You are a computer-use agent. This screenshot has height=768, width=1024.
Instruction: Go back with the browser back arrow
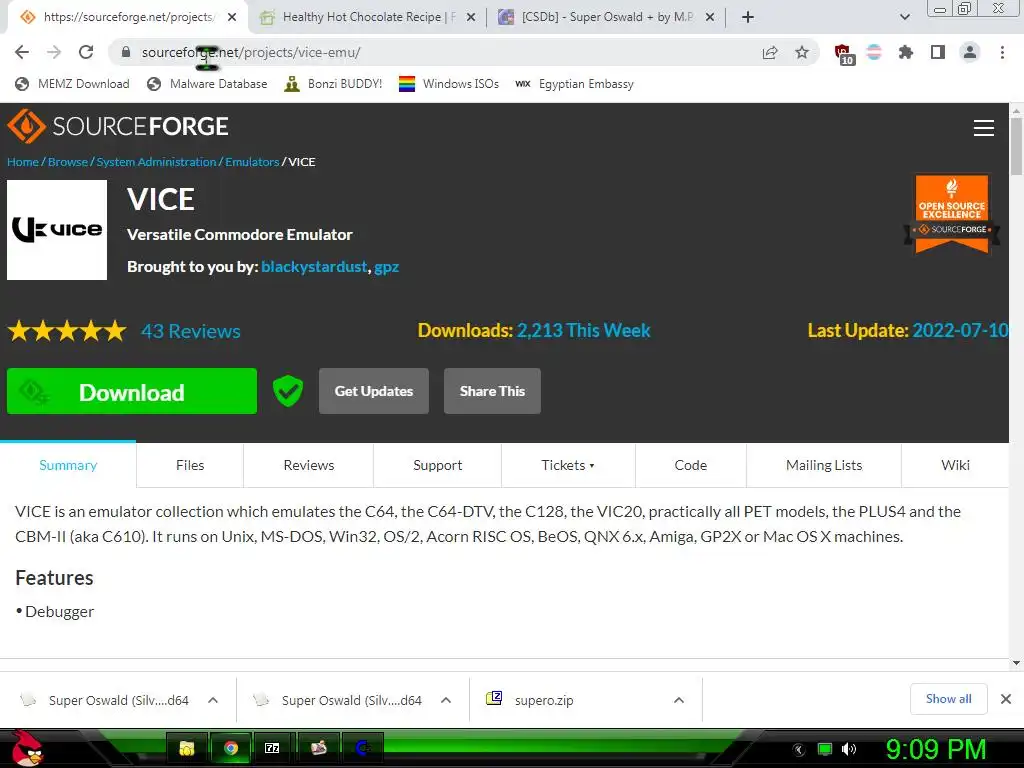coord(22,52)
